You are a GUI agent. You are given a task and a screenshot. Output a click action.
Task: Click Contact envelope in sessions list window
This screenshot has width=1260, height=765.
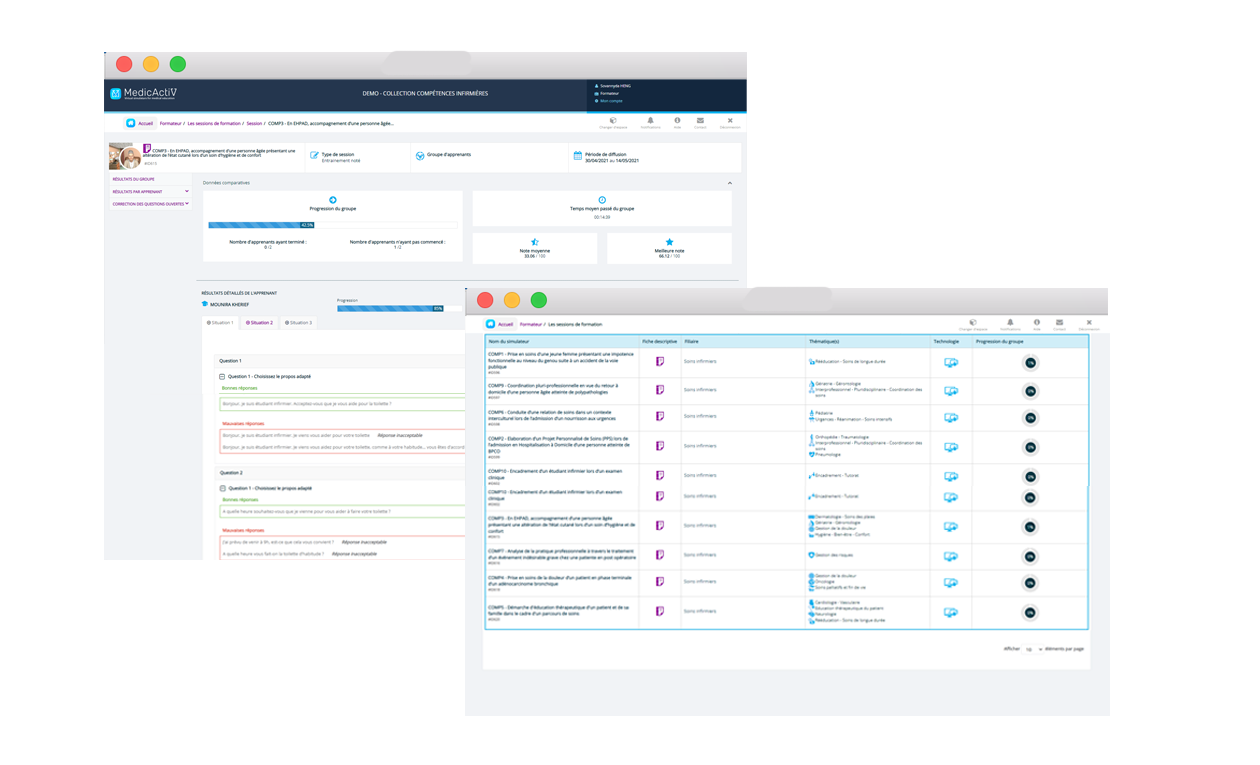point(1060,322)
